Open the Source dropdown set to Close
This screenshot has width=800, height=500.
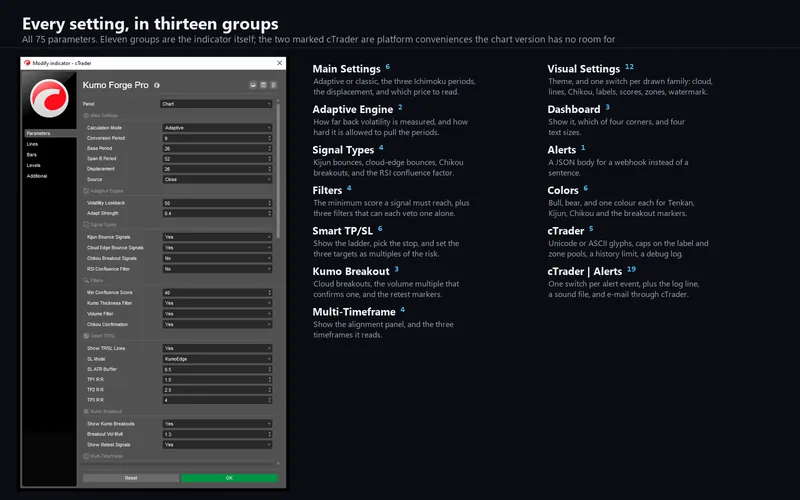217,179
